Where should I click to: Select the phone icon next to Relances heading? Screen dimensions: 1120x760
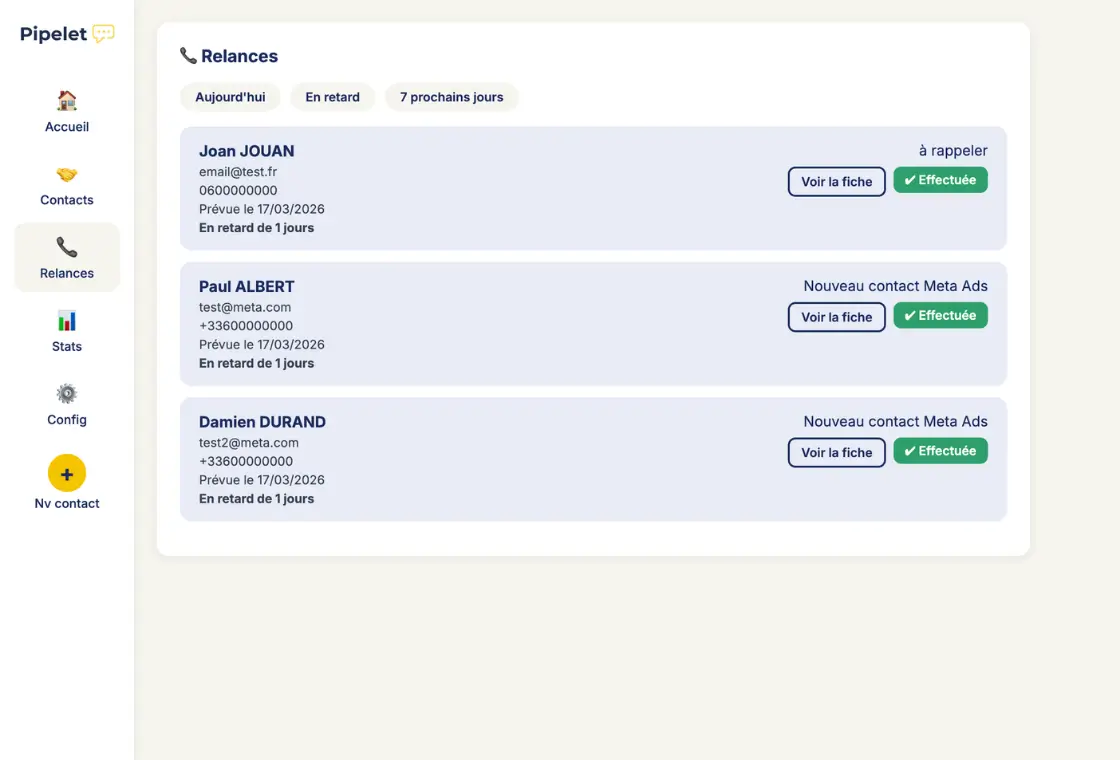click(x=187, y=55)
